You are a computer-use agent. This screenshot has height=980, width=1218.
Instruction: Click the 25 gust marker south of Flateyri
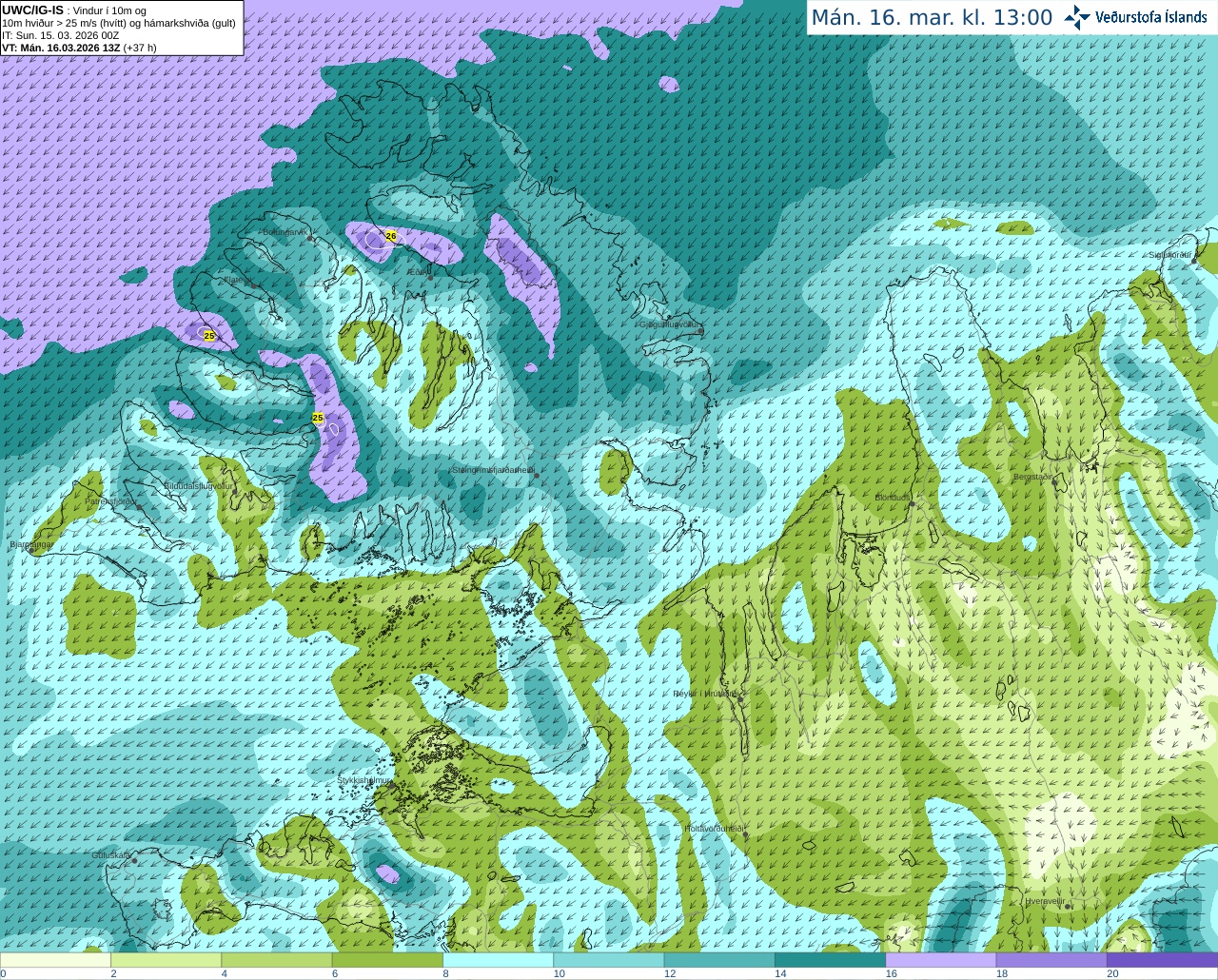[x=209, y=336]
